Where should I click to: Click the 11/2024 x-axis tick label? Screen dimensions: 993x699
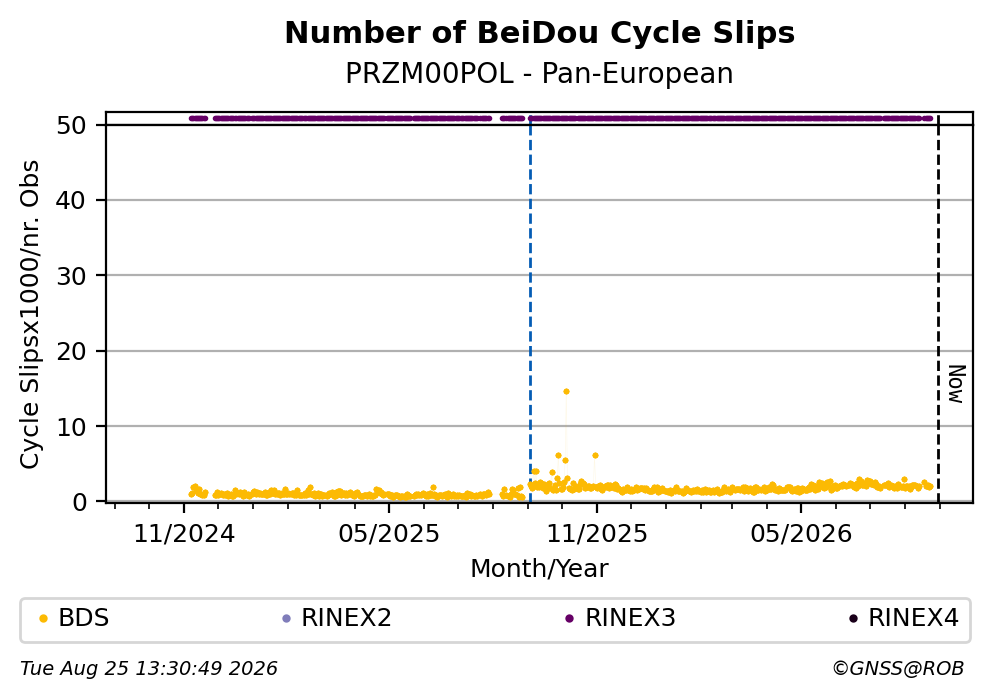pyautogui.click(x=184, y=534)
